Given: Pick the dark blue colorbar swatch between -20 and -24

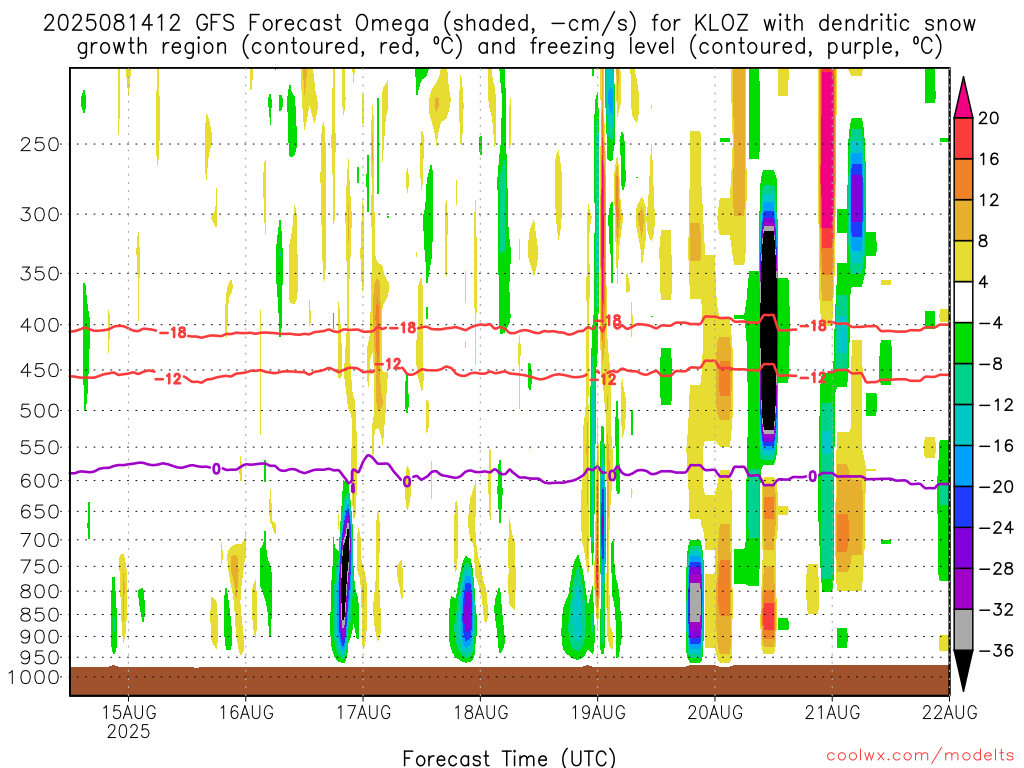Looking at the screenshot, I should 963,507.
